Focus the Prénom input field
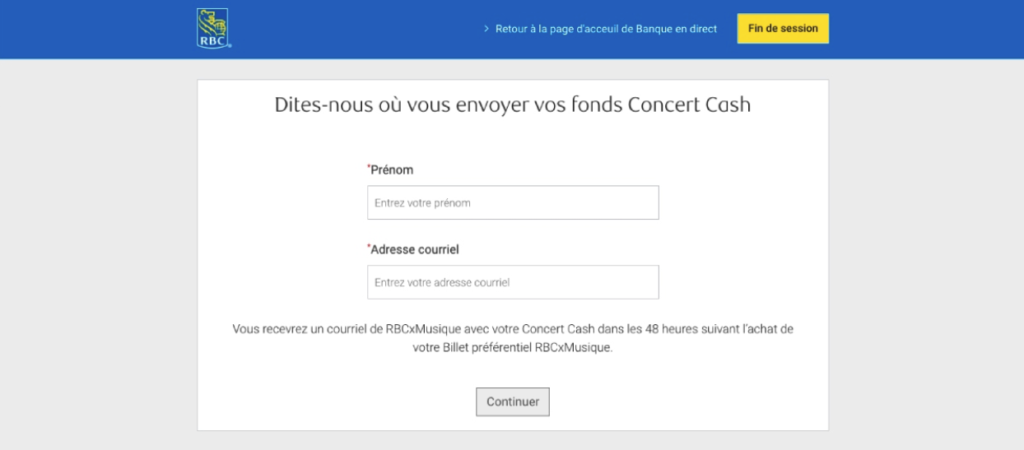This screenshot has height=450, width=1024. (512, 203)
